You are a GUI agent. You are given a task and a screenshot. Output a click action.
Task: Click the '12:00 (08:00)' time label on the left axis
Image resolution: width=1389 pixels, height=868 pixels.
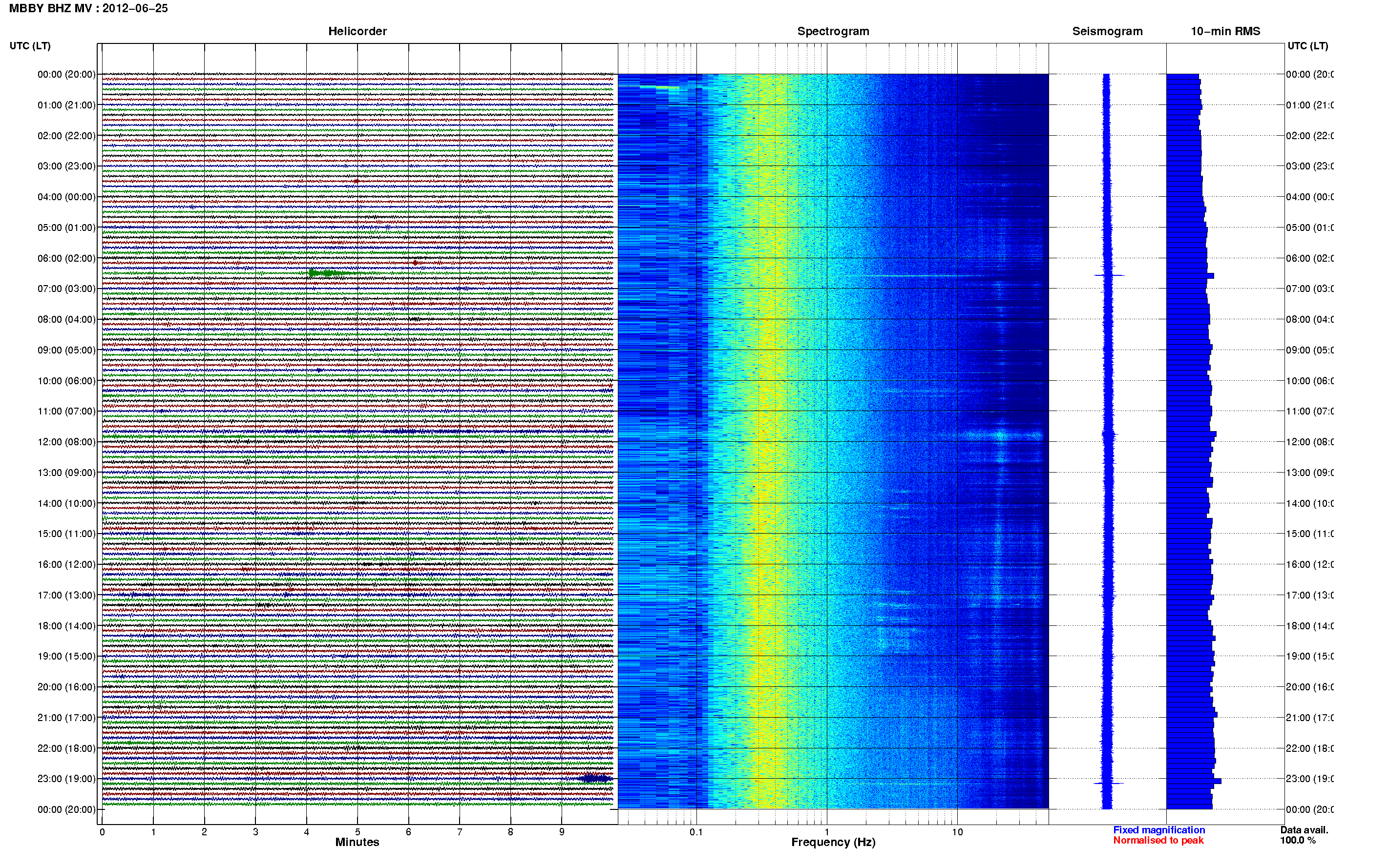pyautogui.click(x=66, y=442)
